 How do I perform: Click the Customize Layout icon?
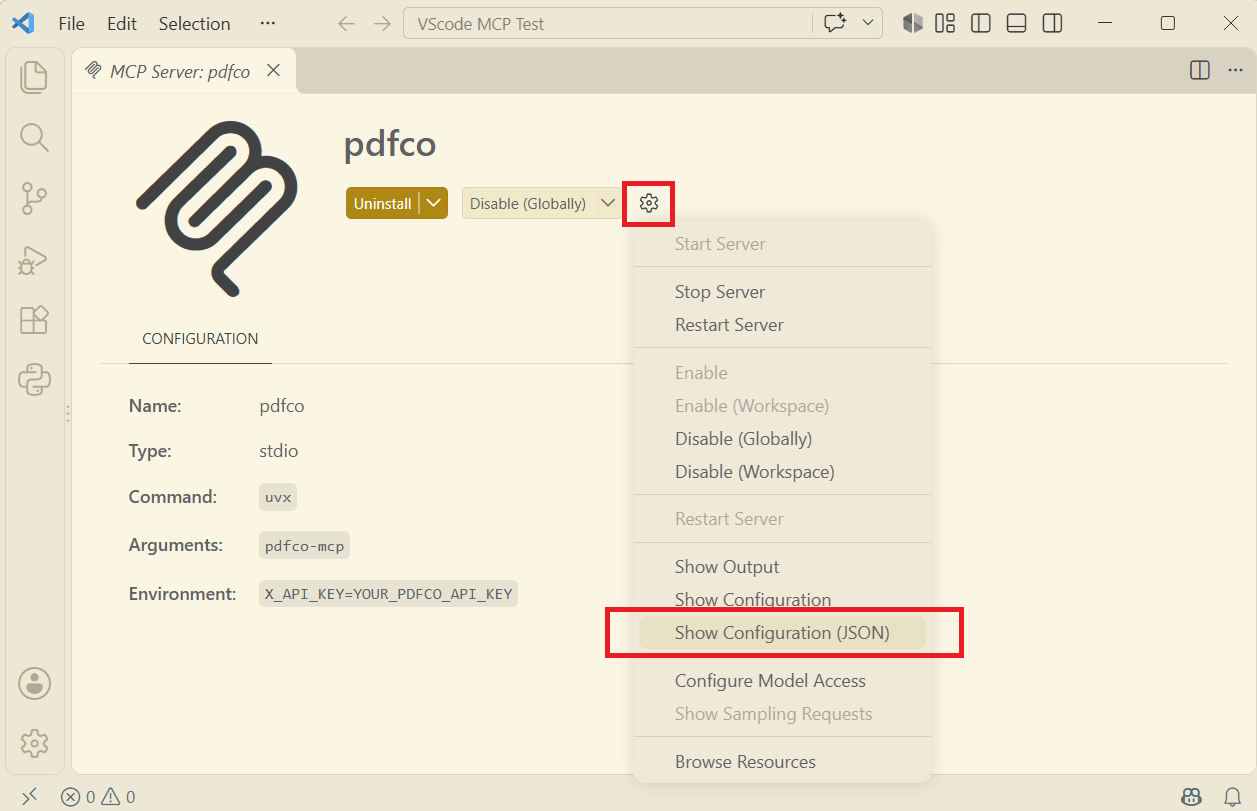click(x=945, y=23)
